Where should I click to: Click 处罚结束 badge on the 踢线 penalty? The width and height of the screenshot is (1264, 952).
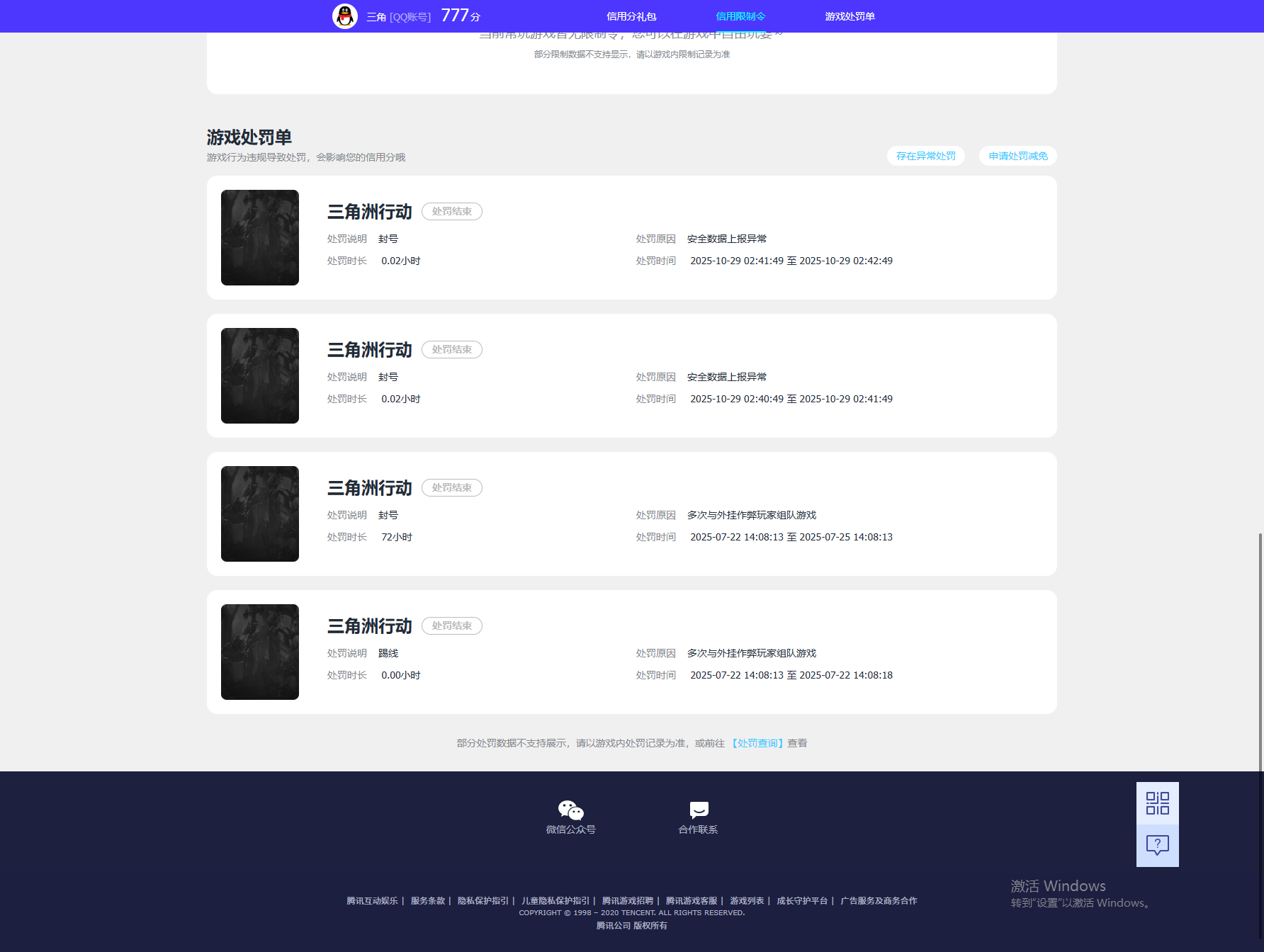[452, 625]
